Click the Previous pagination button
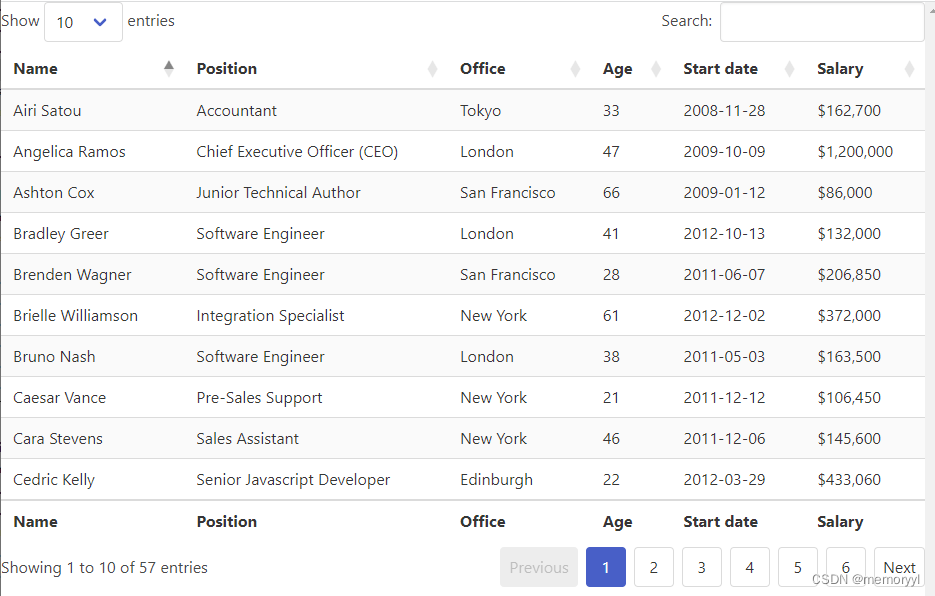This screenshot has width=935, height=596. tap(539, 567)
